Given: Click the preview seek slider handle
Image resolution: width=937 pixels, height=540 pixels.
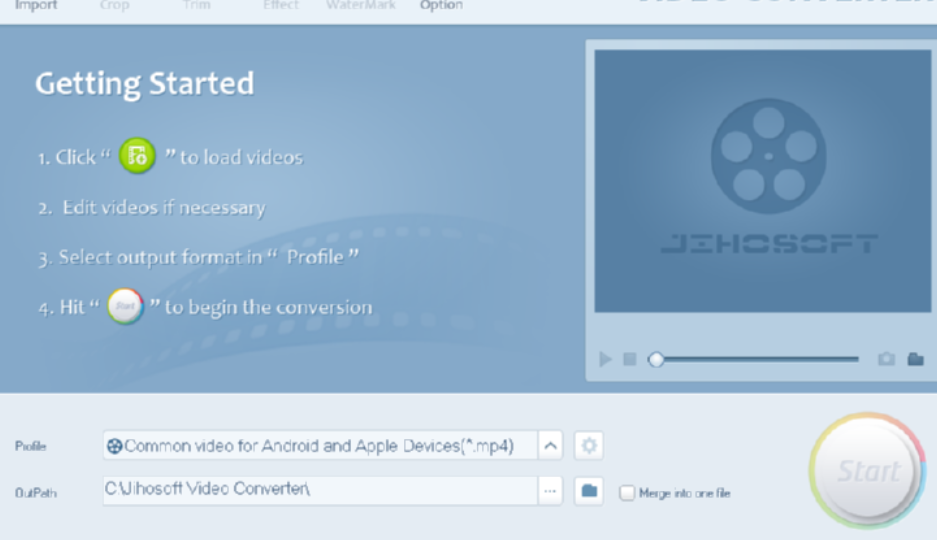Looking at the screenshot, I should click(656, 359).
